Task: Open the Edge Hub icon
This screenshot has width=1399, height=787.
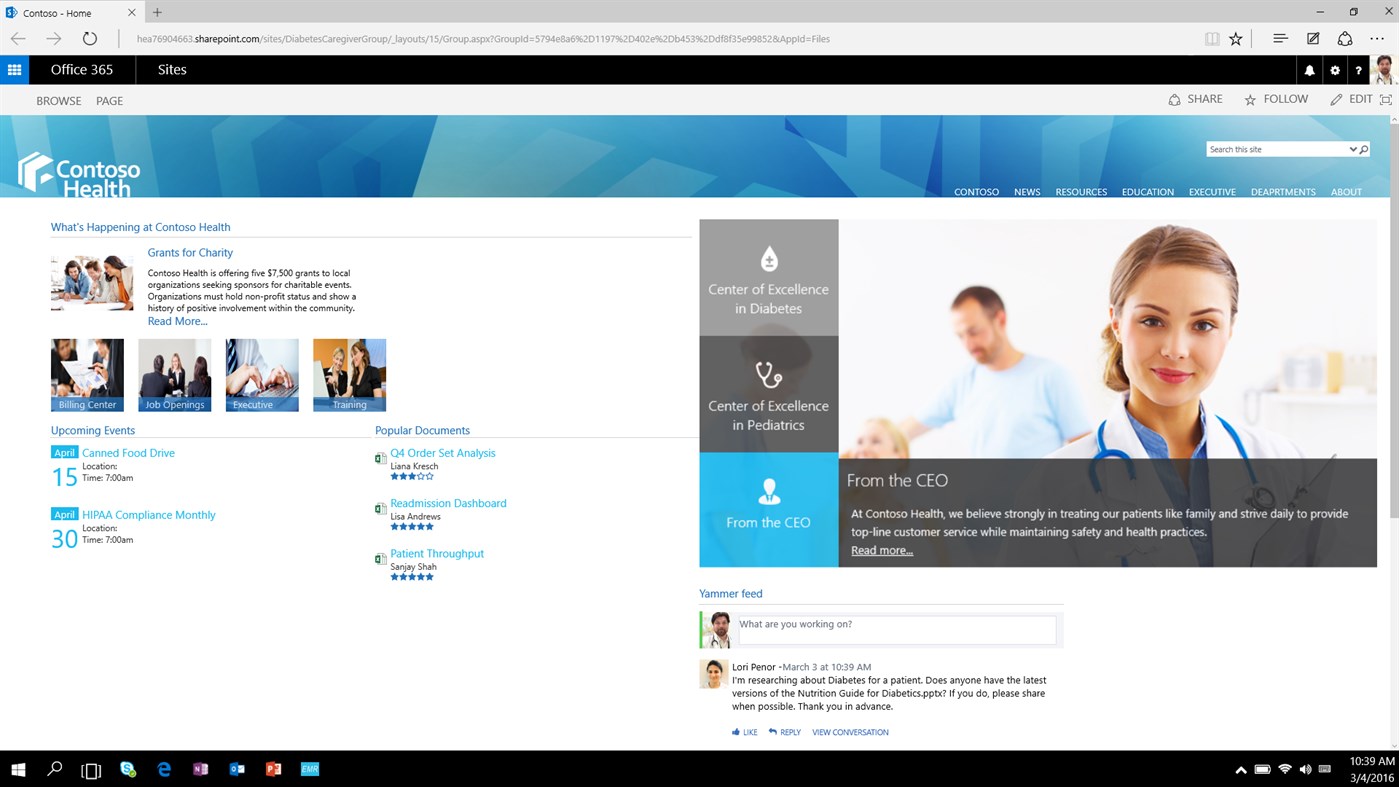Action: pyautogui.click(x=1280, y=39)
